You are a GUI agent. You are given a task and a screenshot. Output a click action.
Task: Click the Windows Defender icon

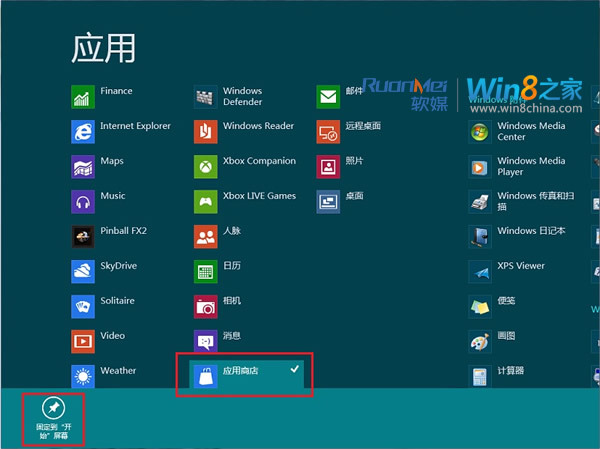click(x=205, y=97)
